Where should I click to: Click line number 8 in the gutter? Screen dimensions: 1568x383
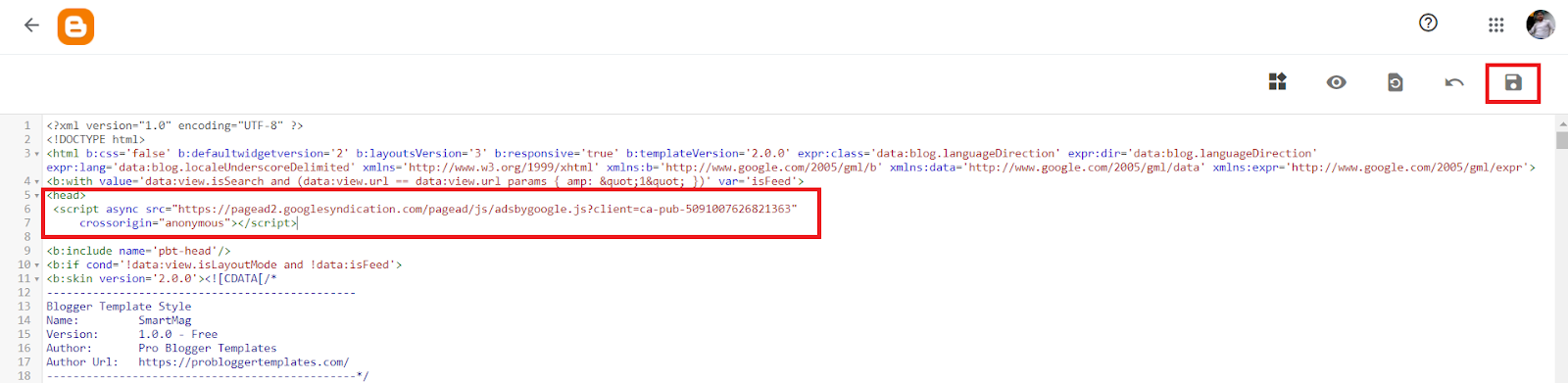pos(27,237)
